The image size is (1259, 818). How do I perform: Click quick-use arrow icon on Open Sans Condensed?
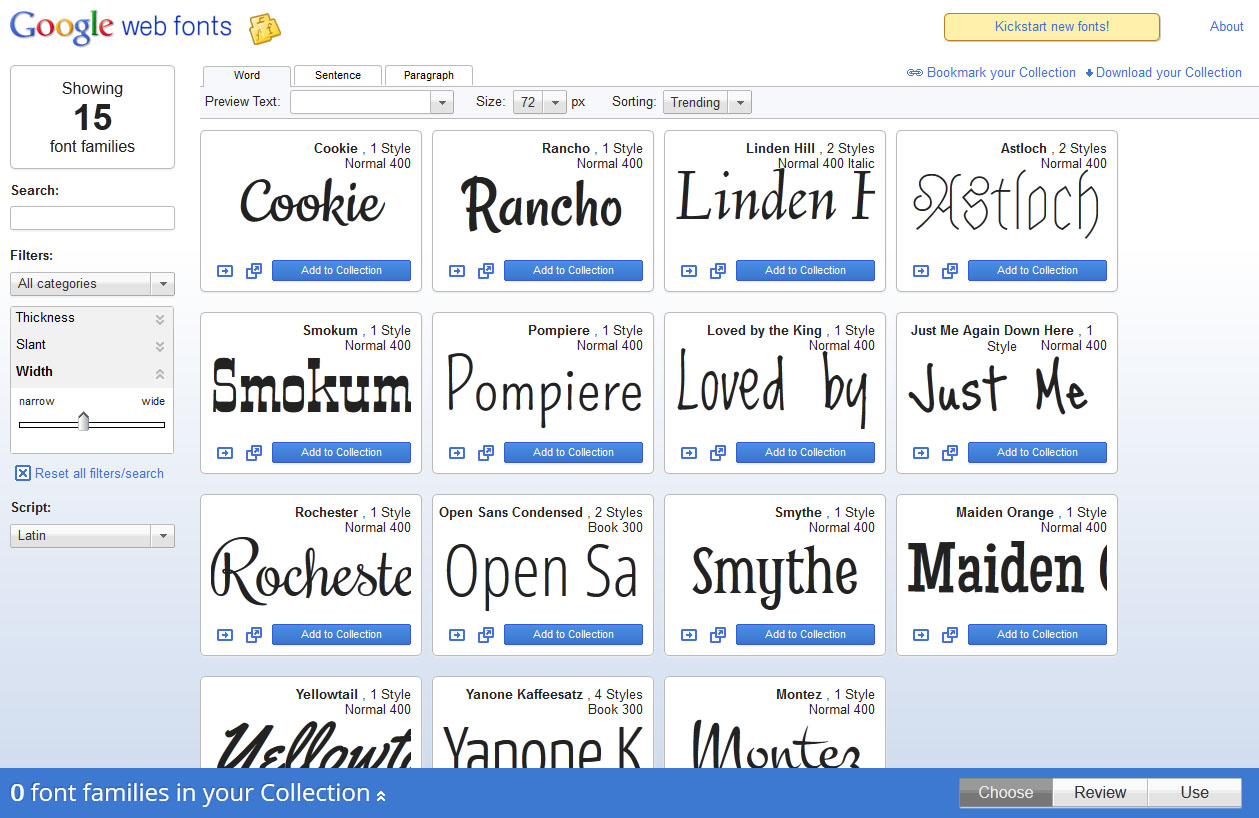point(457,635)
